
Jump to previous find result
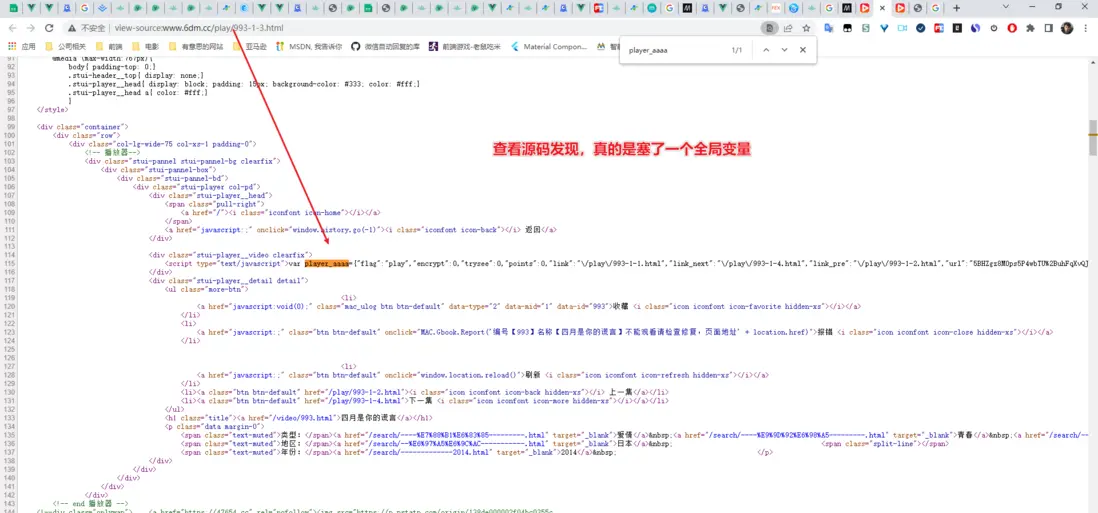point(766,50)
